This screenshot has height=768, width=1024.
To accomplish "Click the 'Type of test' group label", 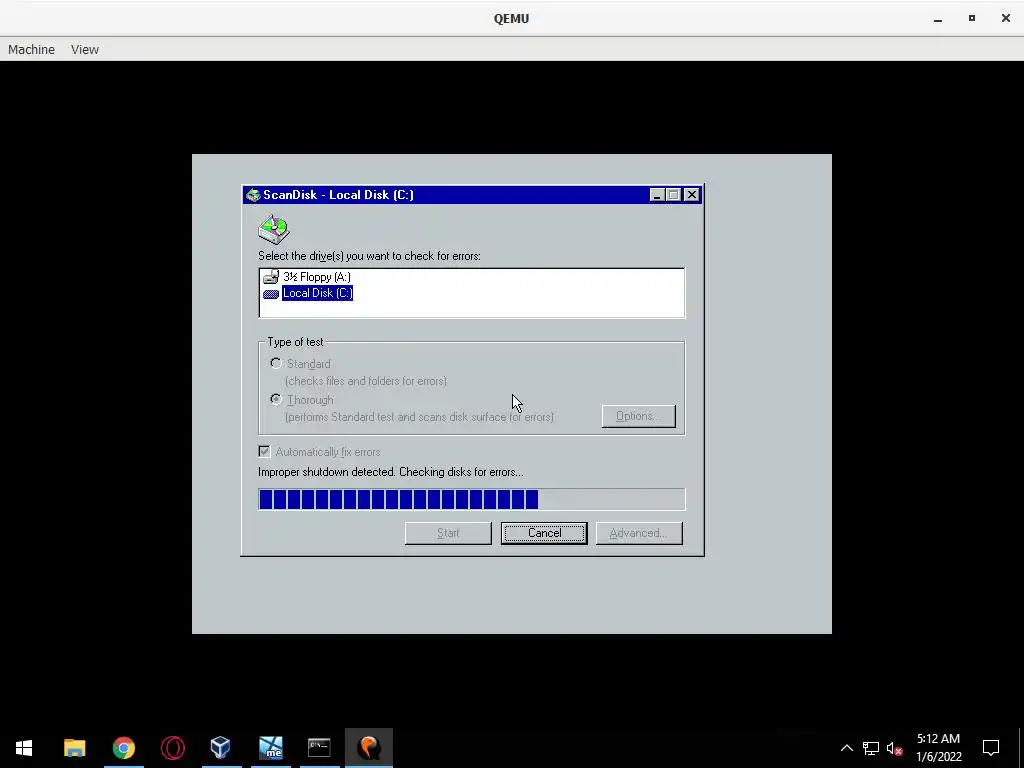I will coord(295,342).
